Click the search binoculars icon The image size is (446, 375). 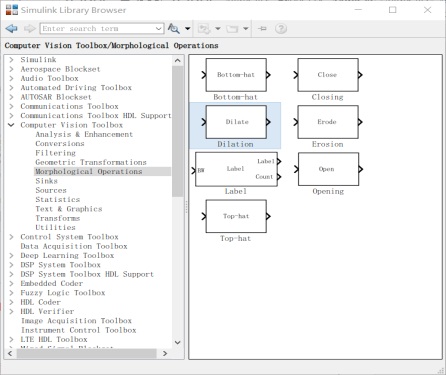point(173,29)
